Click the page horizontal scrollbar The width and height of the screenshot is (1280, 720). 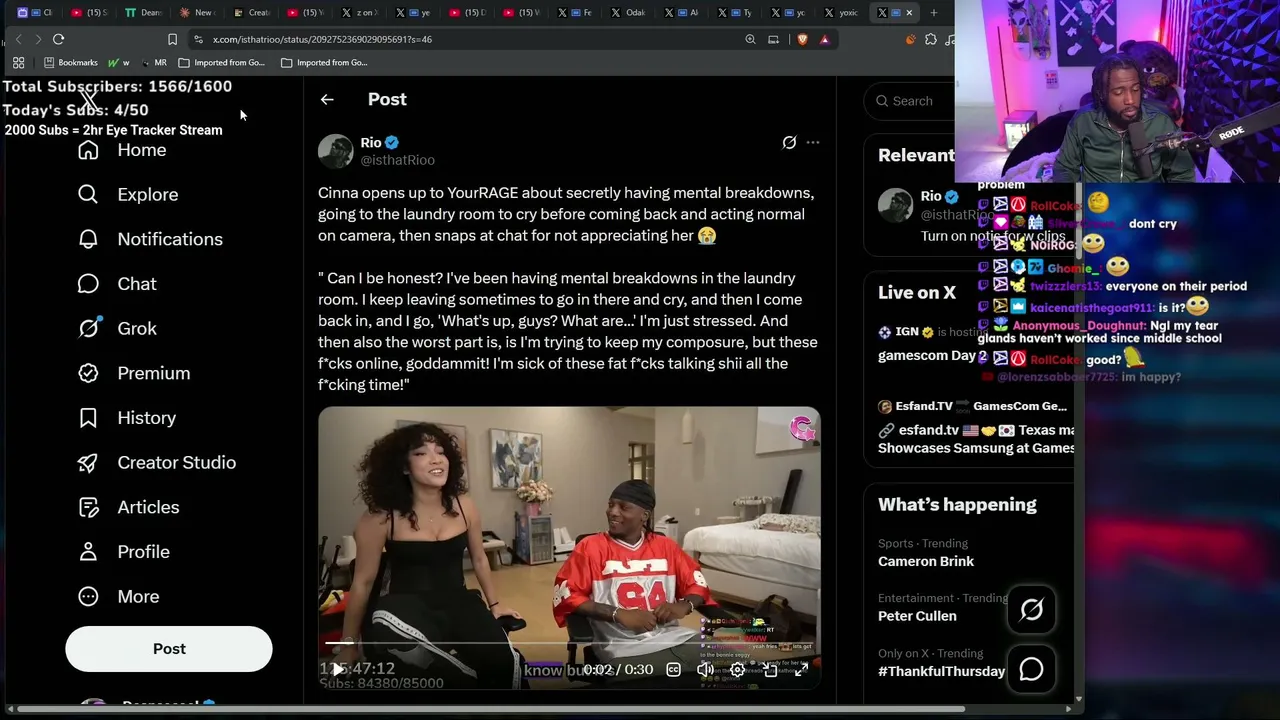point(492,709)
